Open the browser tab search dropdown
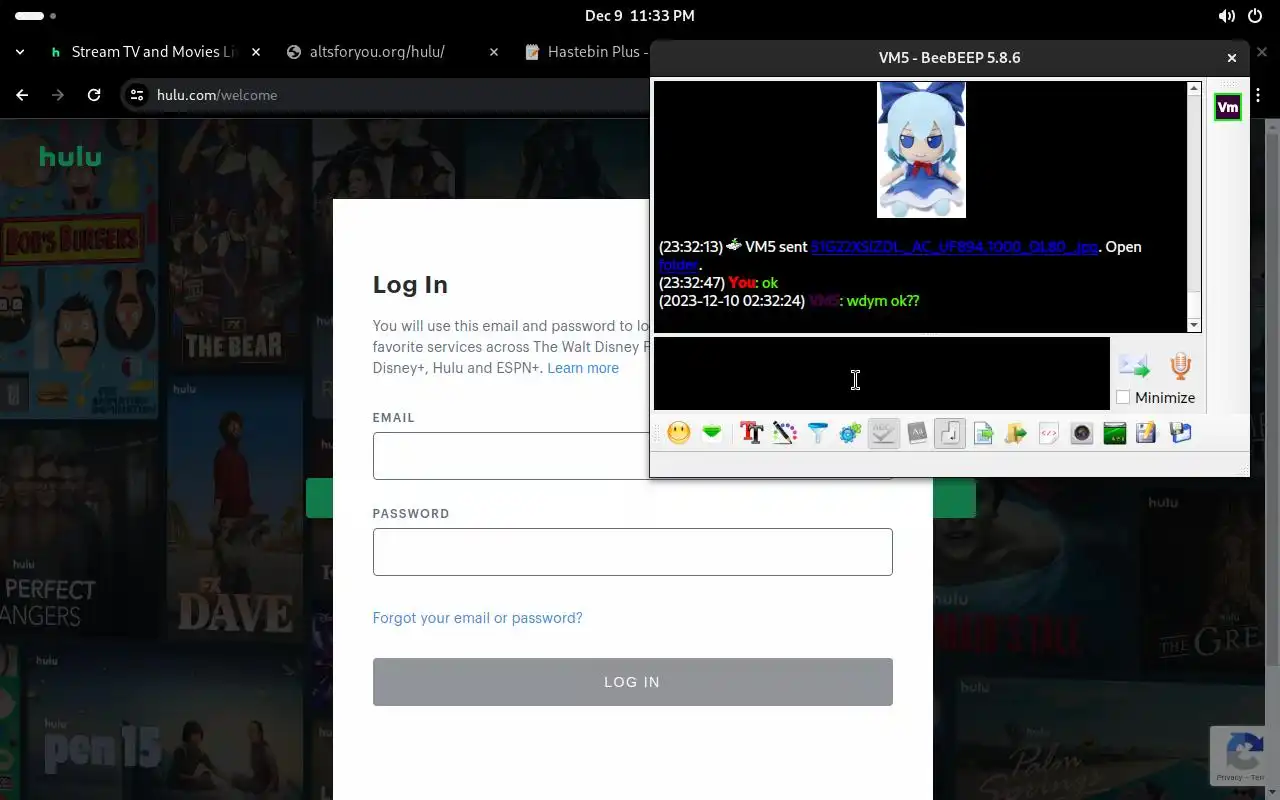The width and height of the screenshot is (1280, 800). (x=20, y=52)
